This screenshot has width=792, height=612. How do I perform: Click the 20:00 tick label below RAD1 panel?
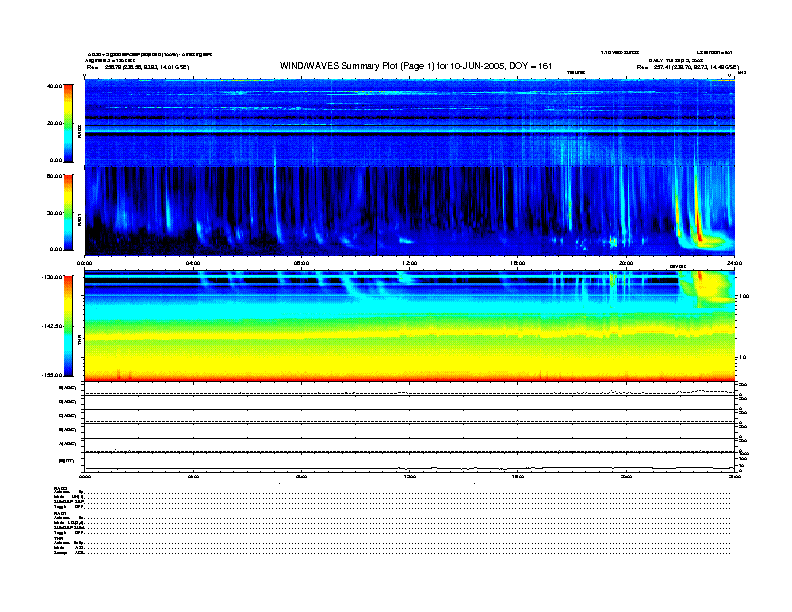pyautogui.click(x=626, y=263)
